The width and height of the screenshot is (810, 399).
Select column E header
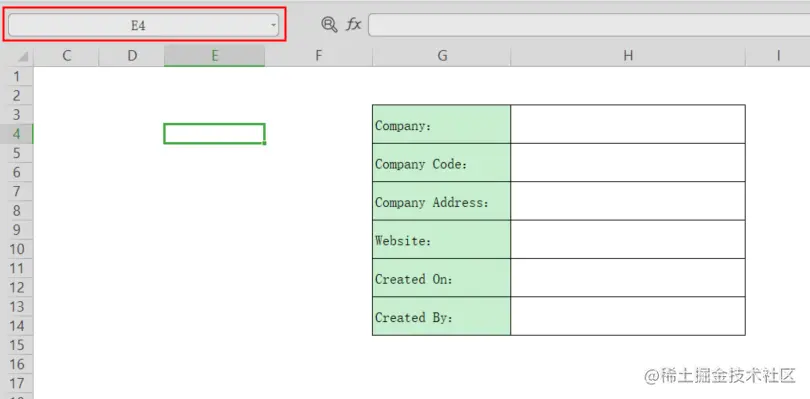(x=214, y=56)
